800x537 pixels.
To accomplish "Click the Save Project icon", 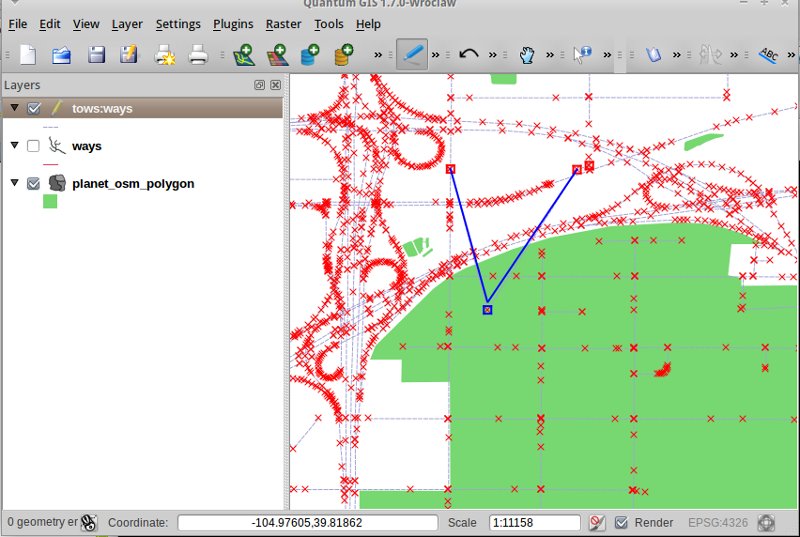I will [96, 55].
